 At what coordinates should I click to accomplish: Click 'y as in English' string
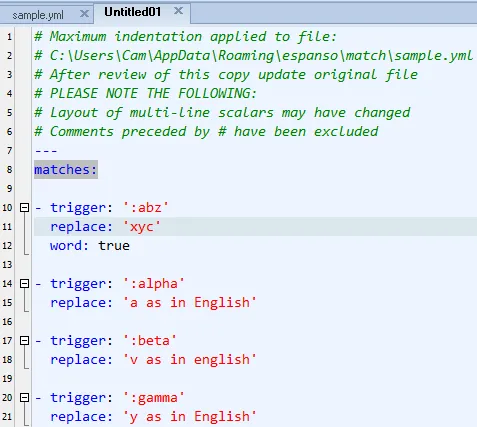tap(189, 417)
